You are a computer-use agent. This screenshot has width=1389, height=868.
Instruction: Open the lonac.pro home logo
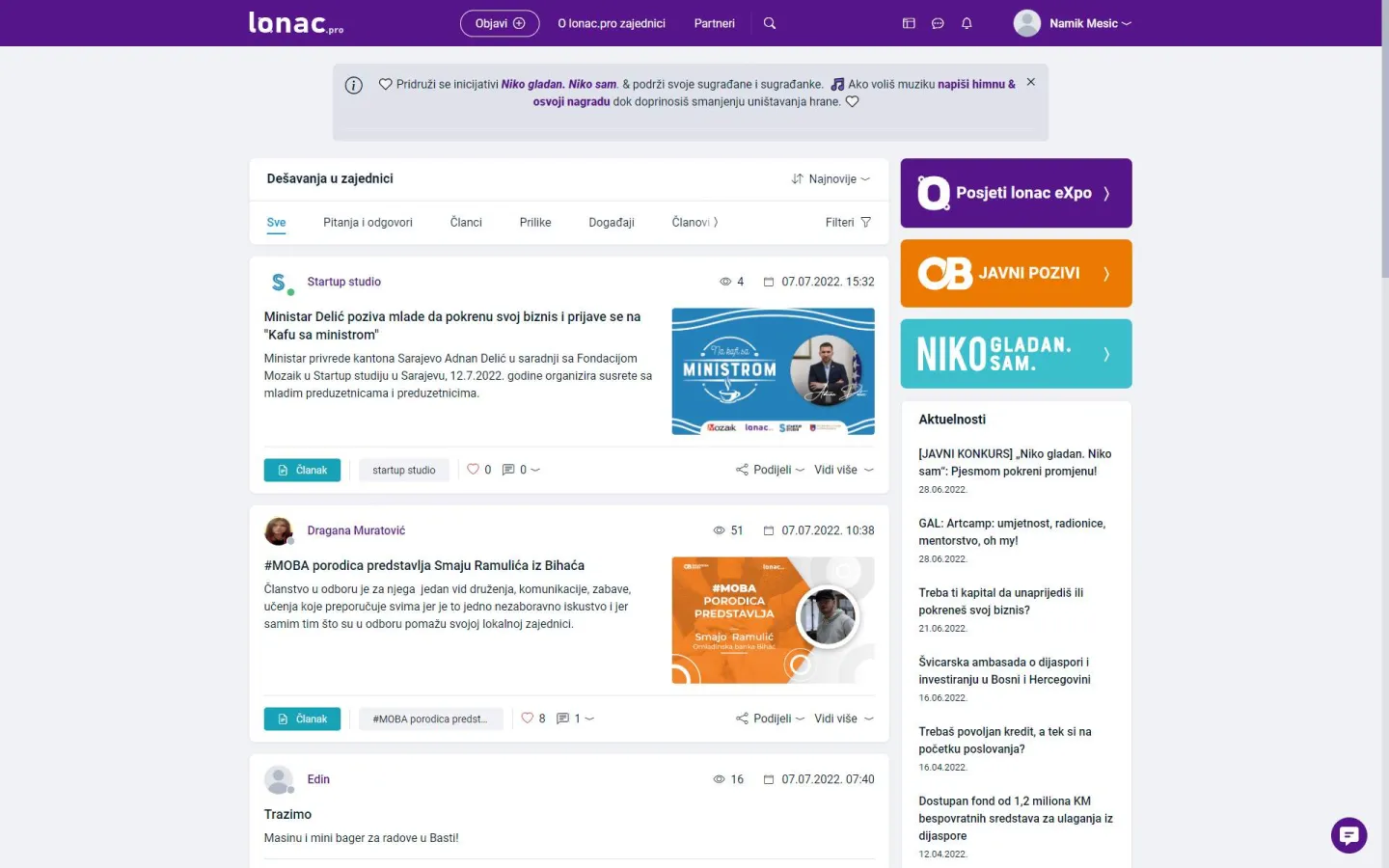click(296, 23)
